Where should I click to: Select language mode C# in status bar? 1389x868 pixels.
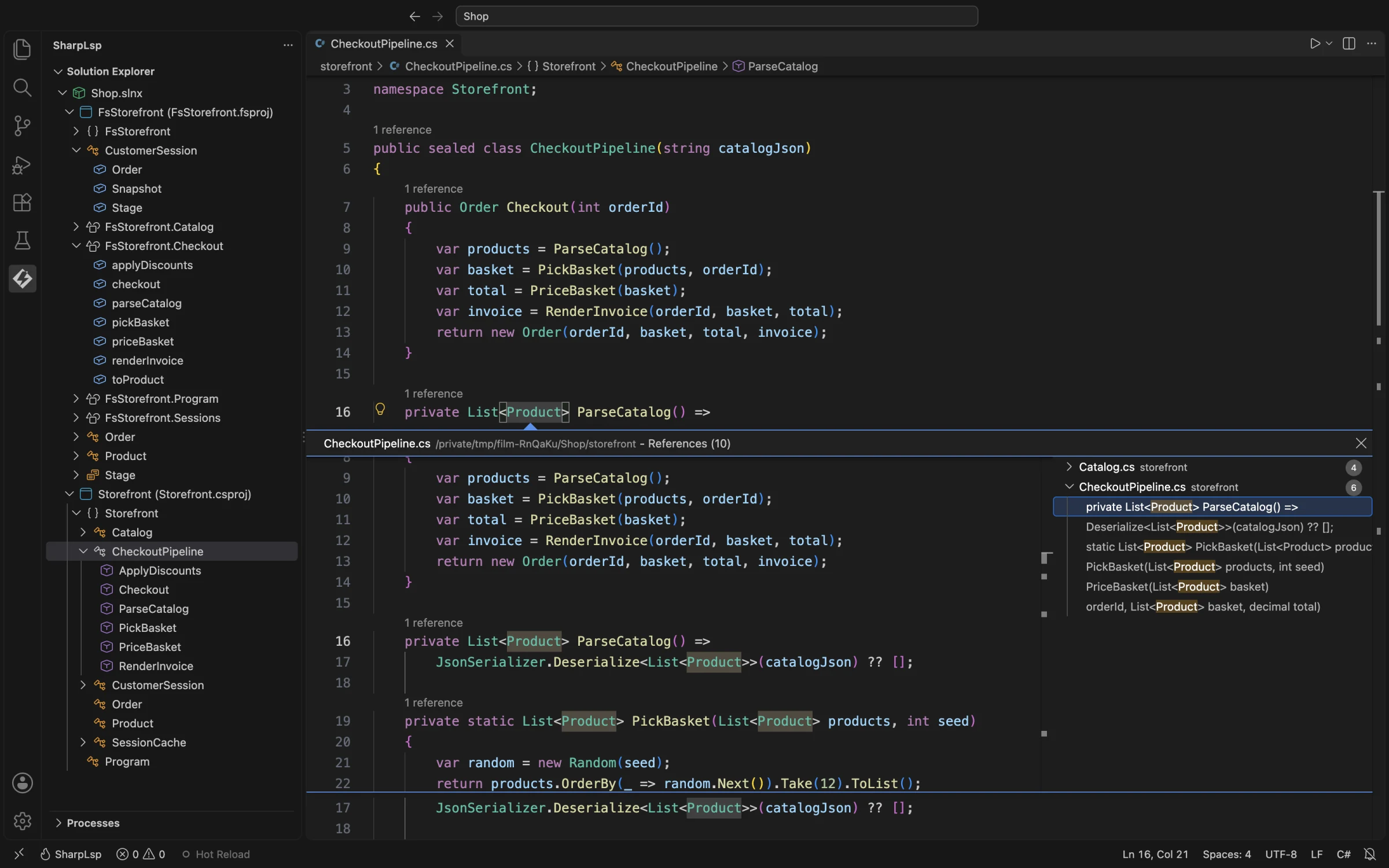(1343, 854)
